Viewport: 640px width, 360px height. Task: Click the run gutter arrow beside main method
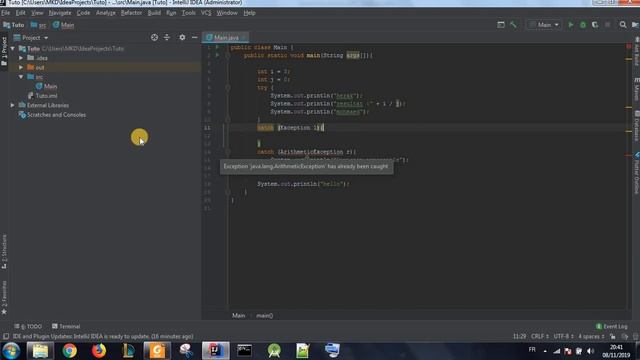(x=218, y=55)
